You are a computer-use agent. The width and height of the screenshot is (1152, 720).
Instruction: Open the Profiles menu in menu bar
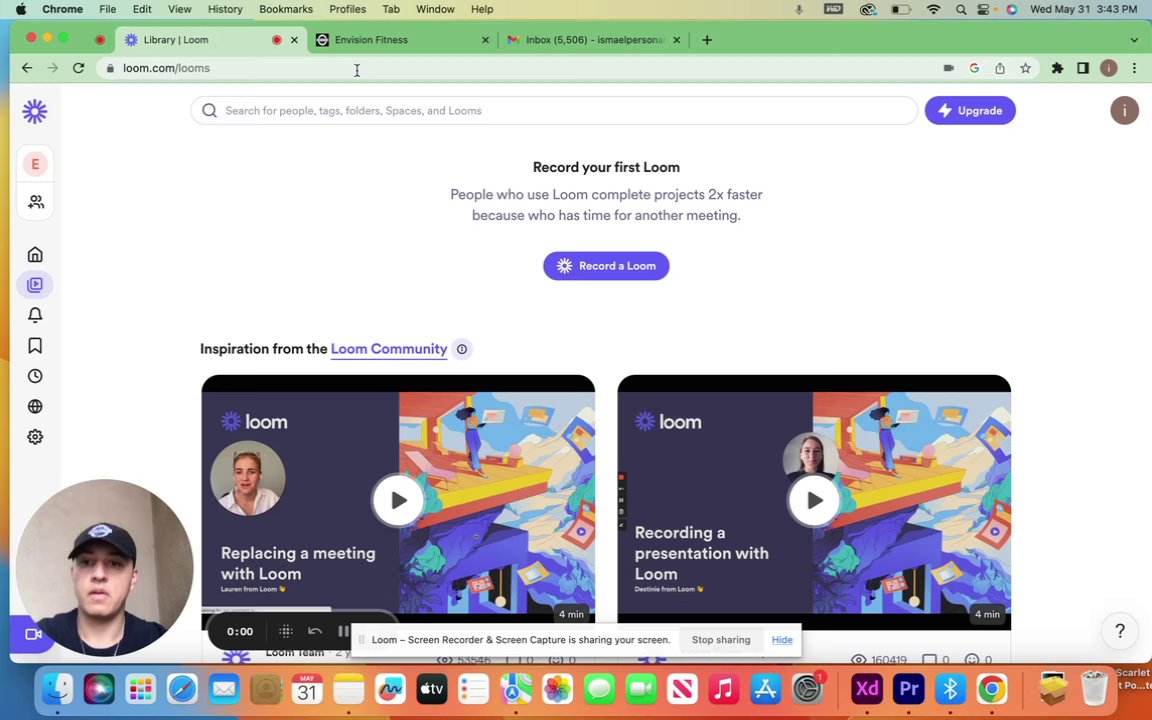[348, 9]
